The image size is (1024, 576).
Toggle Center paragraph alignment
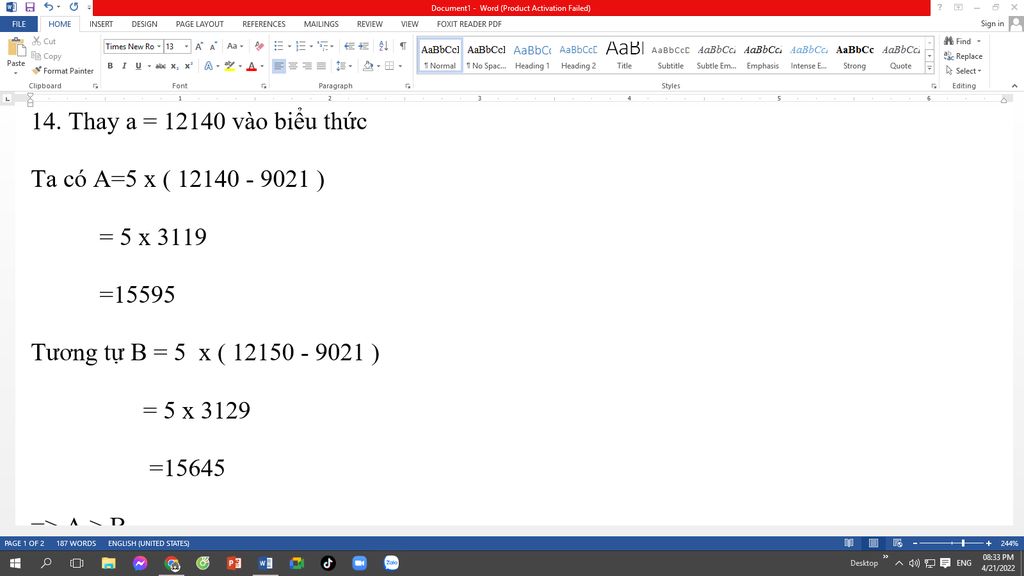pyautogui.click(x=293, y=66)
